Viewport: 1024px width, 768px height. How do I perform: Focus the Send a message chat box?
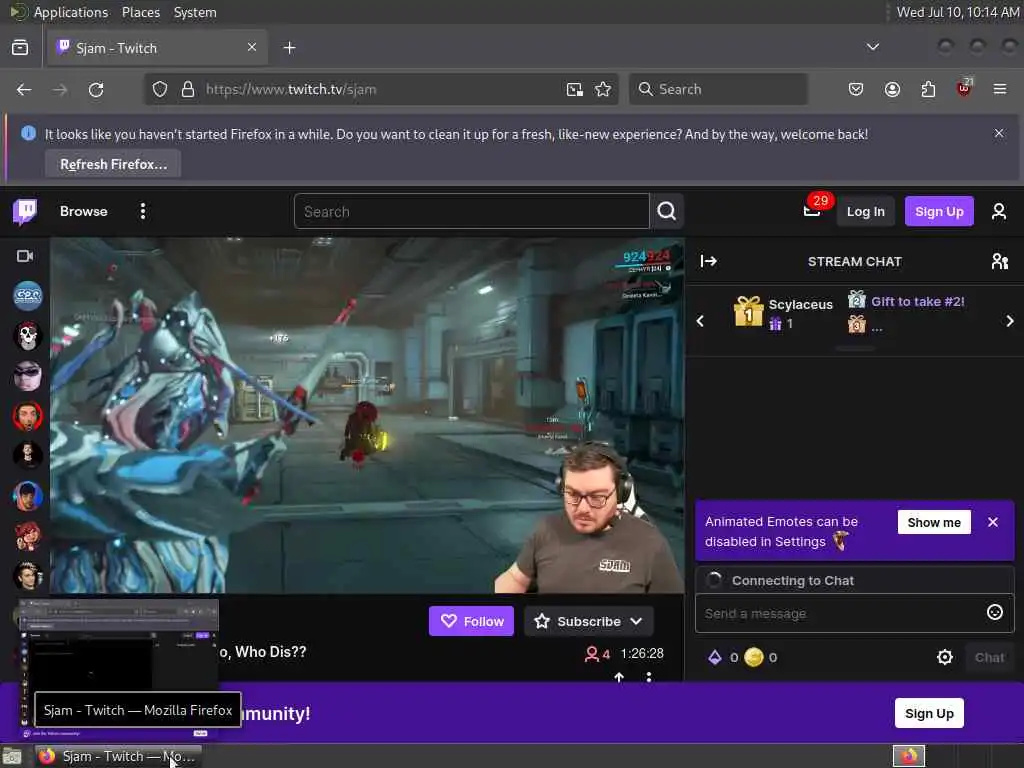(x=840, y=613)
